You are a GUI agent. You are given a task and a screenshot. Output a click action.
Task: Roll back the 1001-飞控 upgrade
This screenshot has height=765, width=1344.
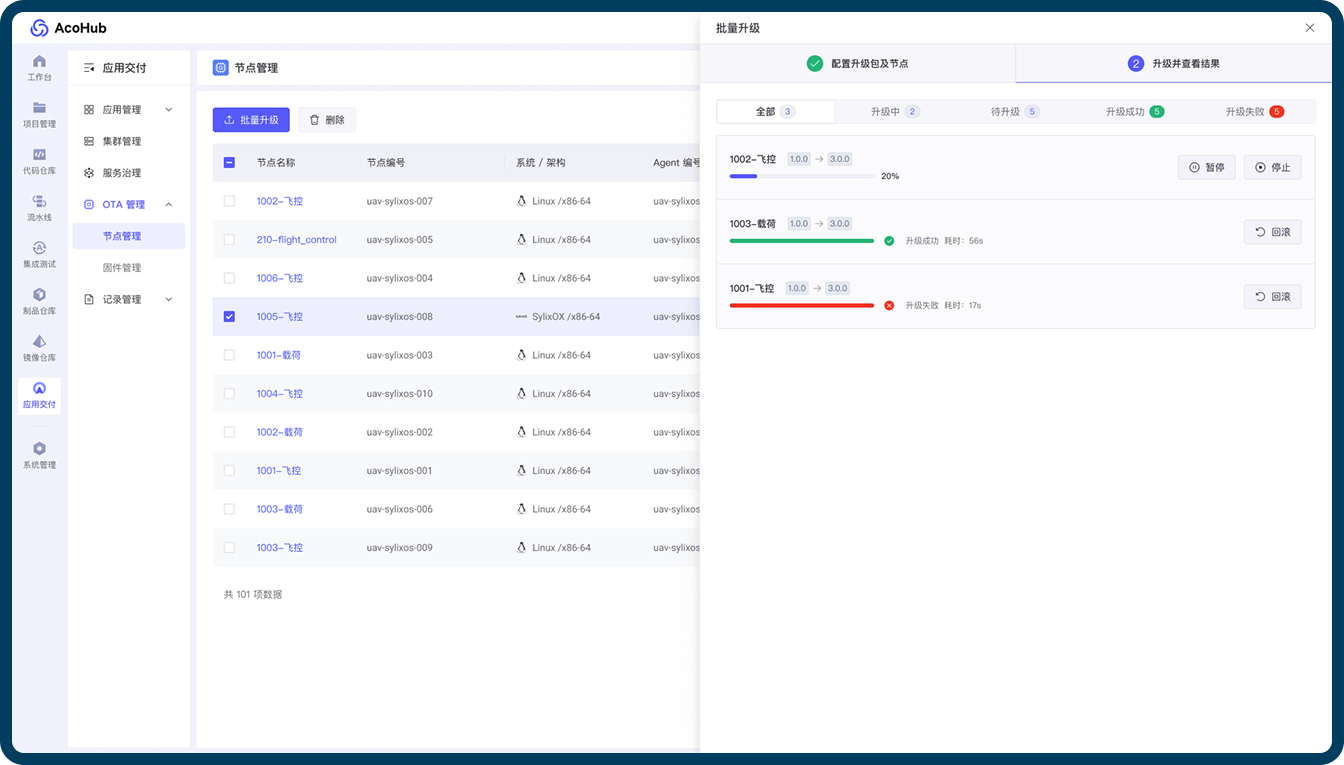click(x=1273, y=296)
